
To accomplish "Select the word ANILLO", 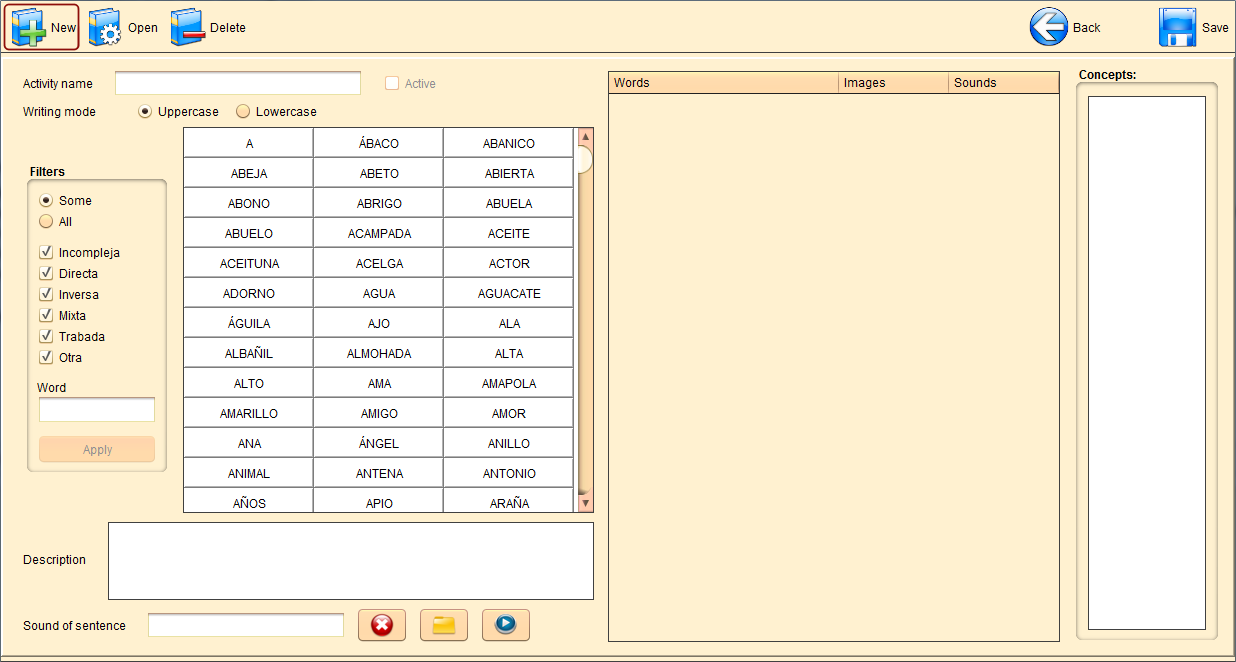I will [x=508, y=443].
